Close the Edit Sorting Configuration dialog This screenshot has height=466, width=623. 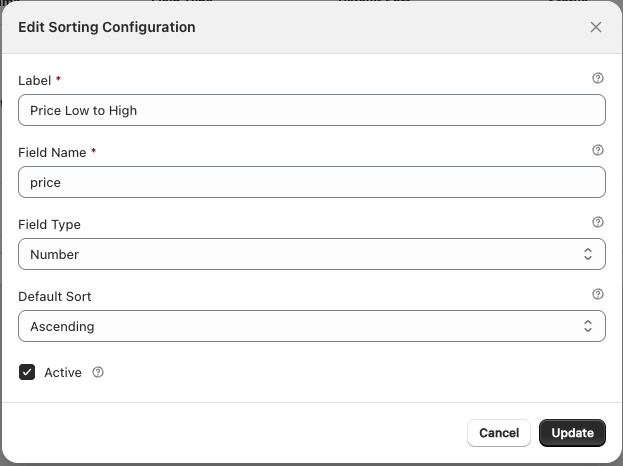click(596, 27)
